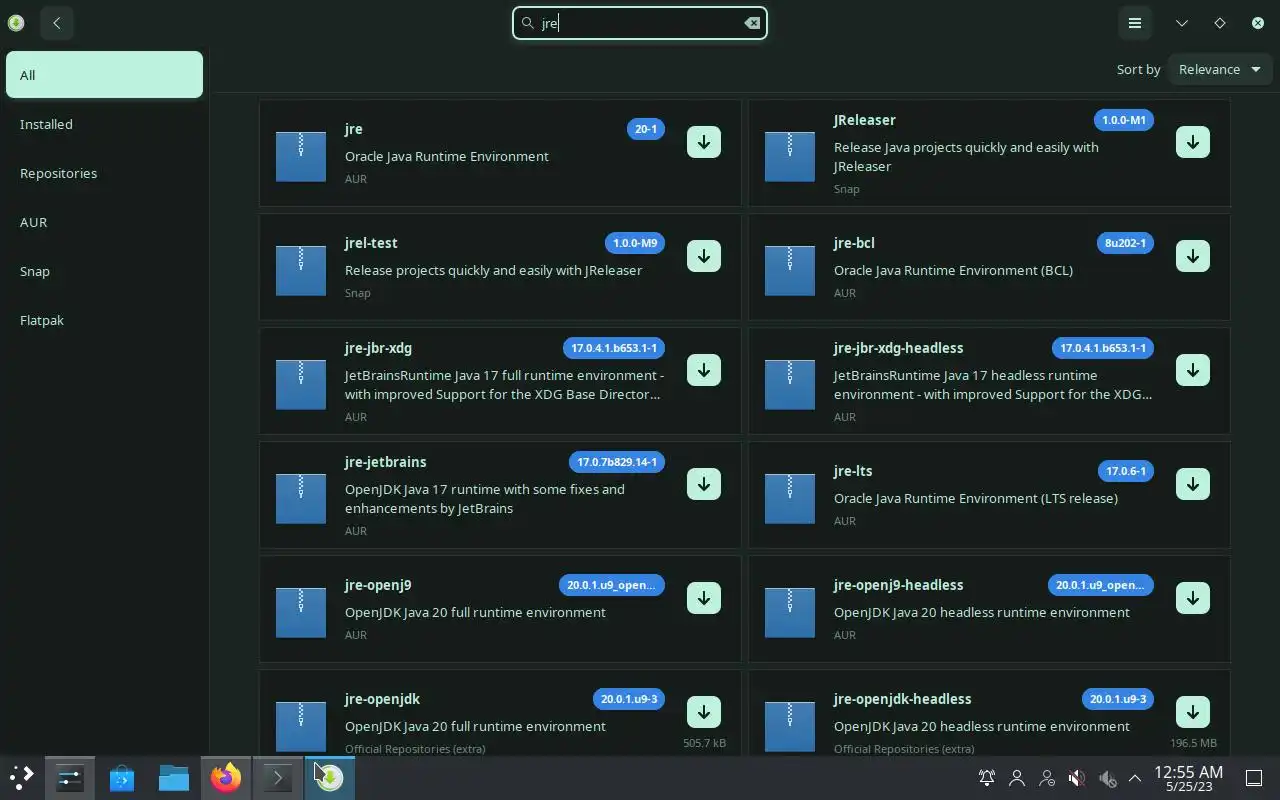Open the jre-openjdk package details
1280x800 pixels.
pyautogui.click(x=500, y=712)
